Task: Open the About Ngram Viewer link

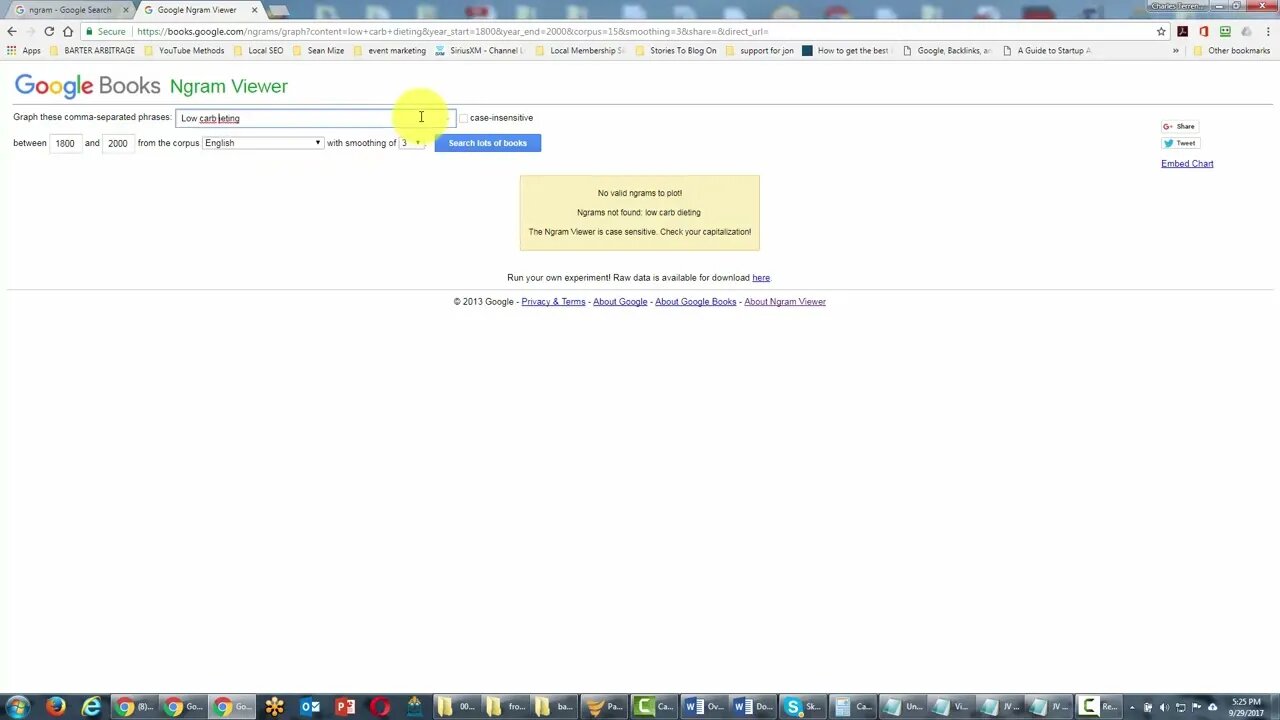Action: [x=785, y=302]
